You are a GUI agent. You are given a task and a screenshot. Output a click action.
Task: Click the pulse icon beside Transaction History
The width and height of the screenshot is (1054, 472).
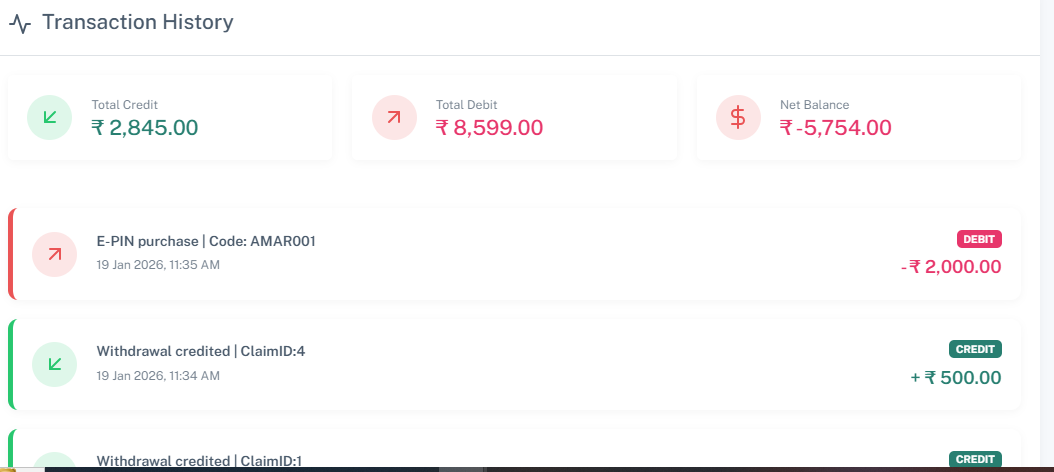tap(19, 23)
